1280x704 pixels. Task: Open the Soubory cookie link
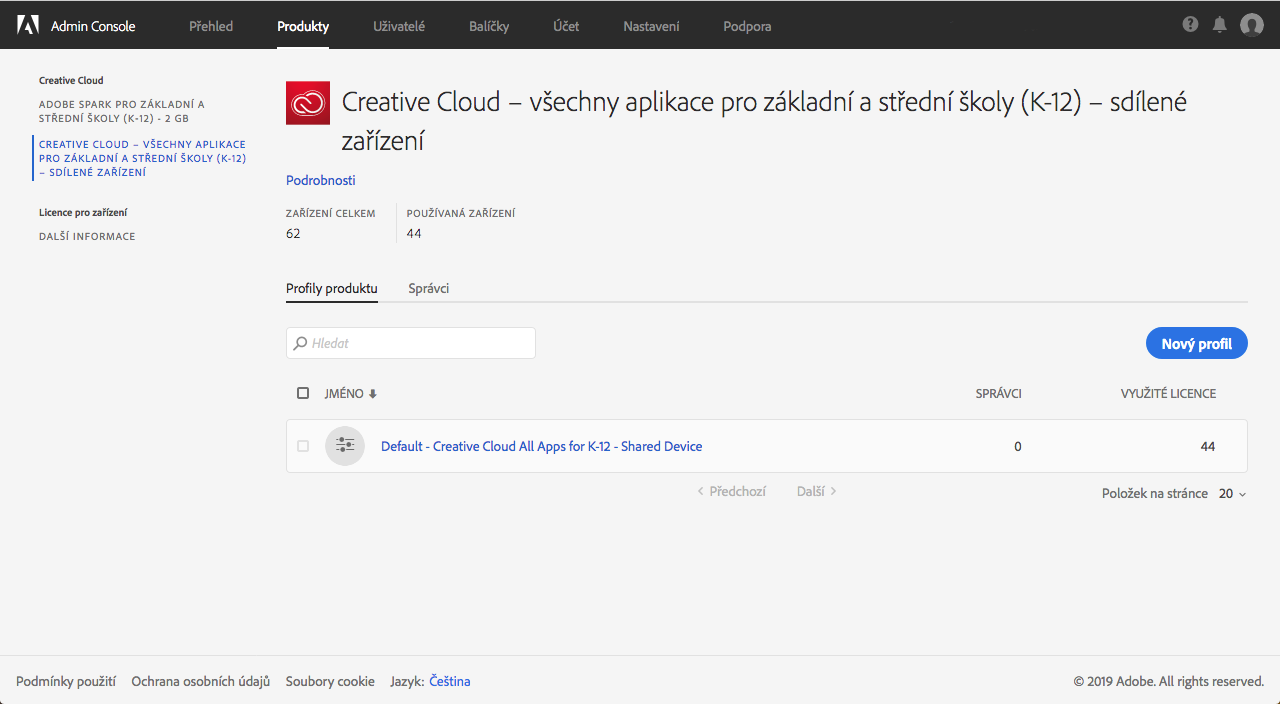pyautogui.click(x=330, y=681)
